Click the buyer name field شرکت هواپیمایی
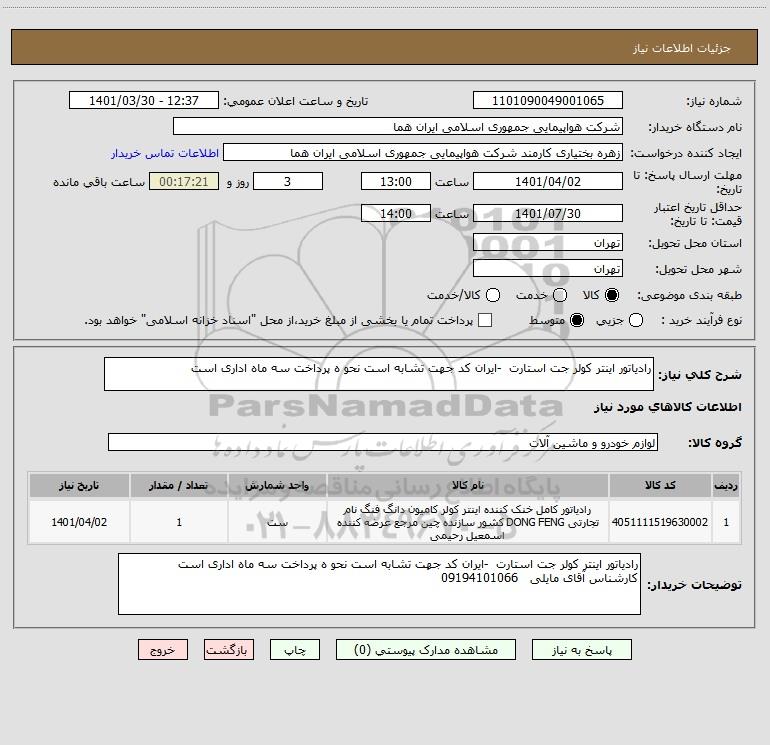Viewport: 770px width, 745px height. 398,127
